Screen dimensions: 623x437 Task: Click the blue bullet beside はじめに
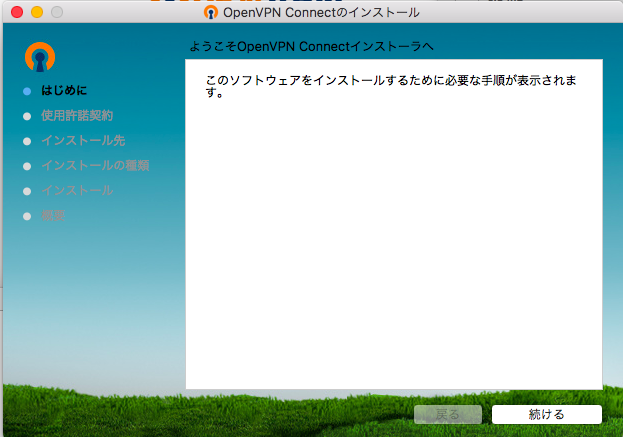[27, 91]
